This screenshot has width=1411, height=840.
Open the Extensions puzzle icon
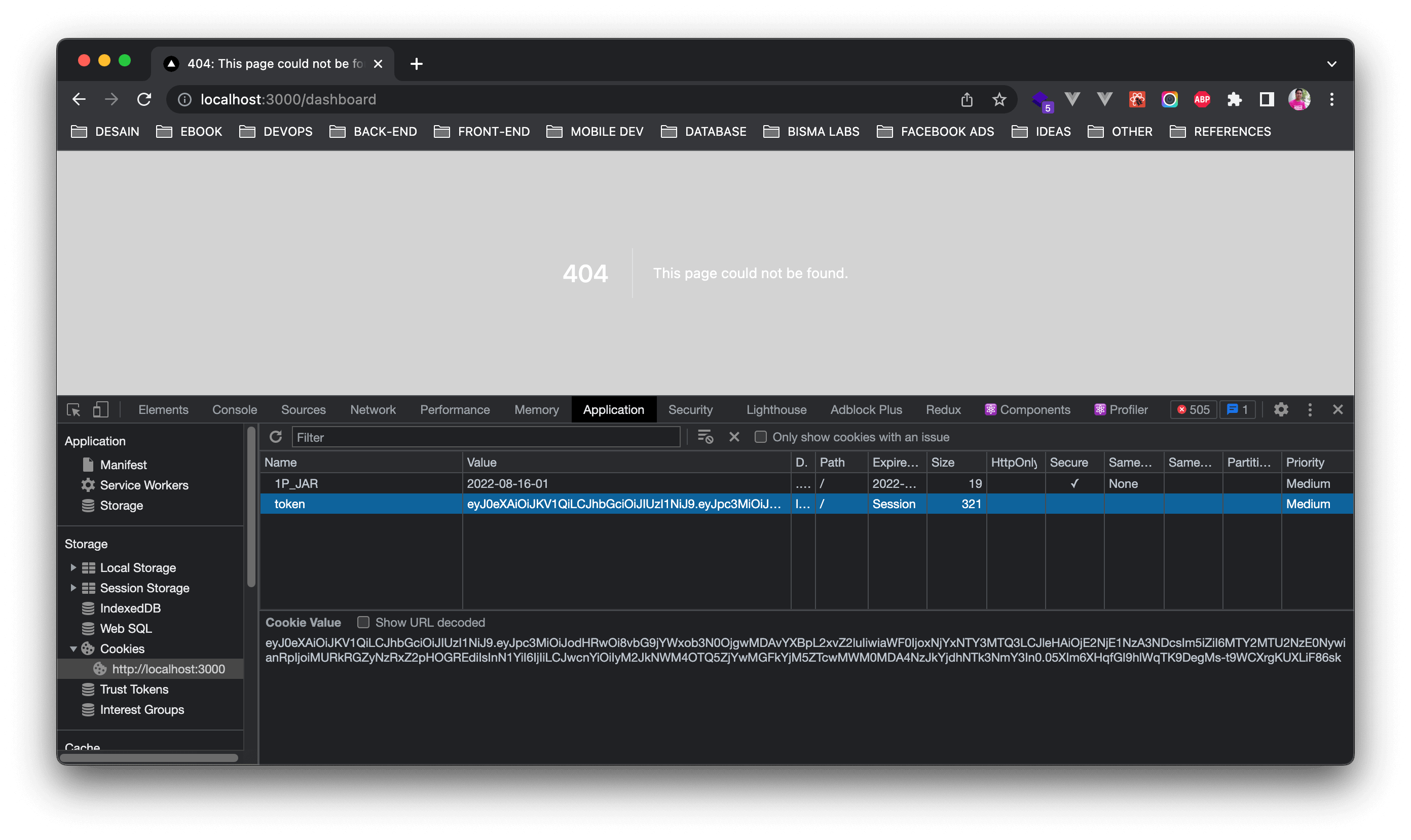pyautogui.click(x=1234, y=100)
